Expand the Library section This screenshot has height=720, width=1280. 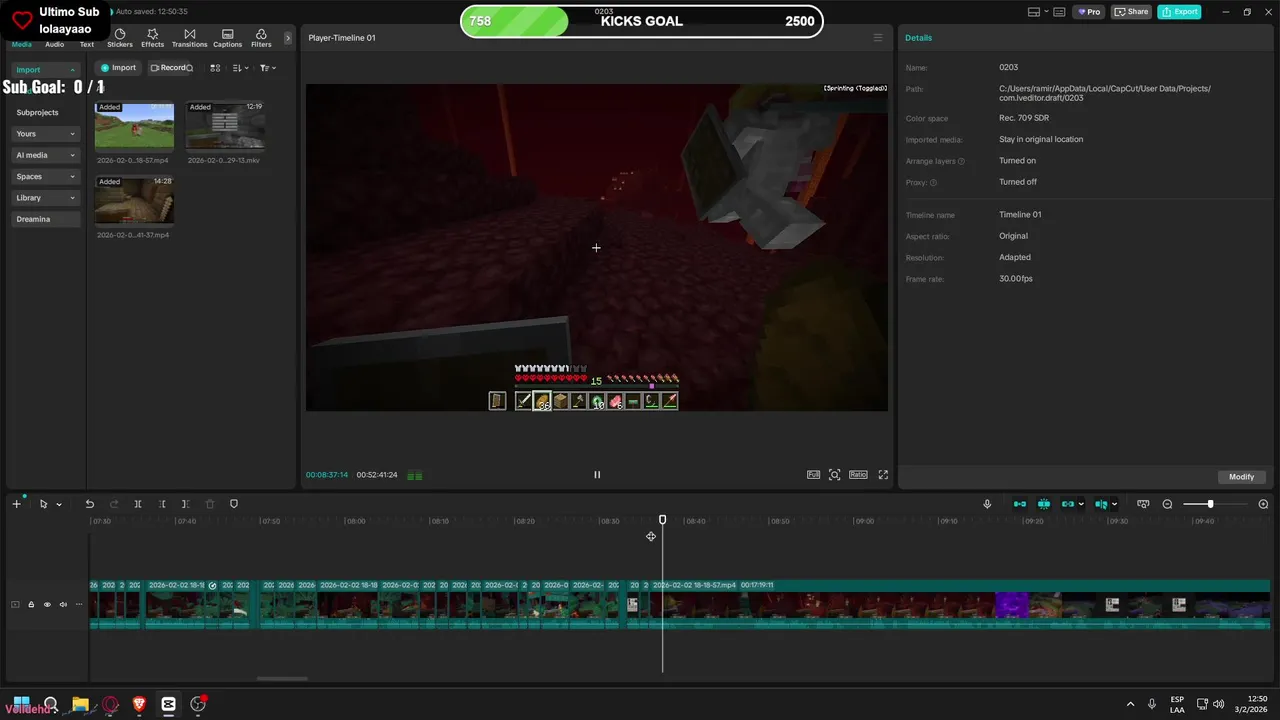[x=46, y=198]
